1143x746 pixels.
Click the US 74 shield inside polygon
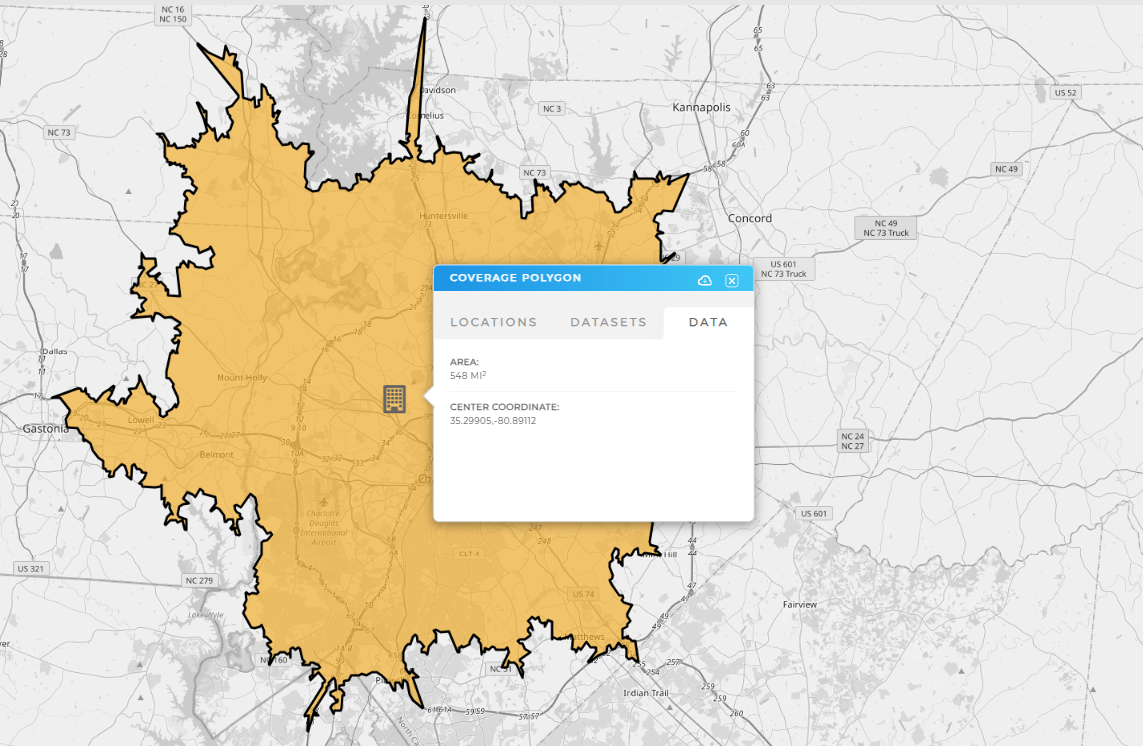point(583,594)
